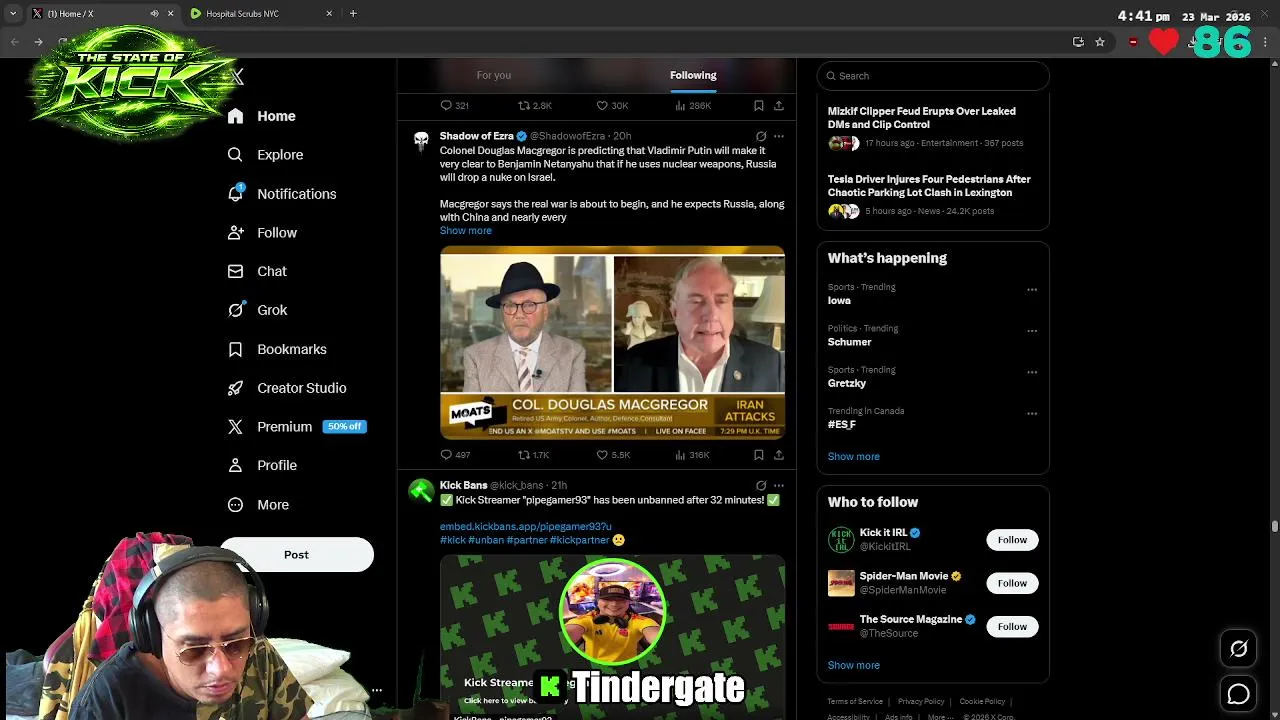Image resolution: width=1280 pixels, height=720 pixels.
Task: Open more options for #ES_F trend
Action: pos(1031,414)
